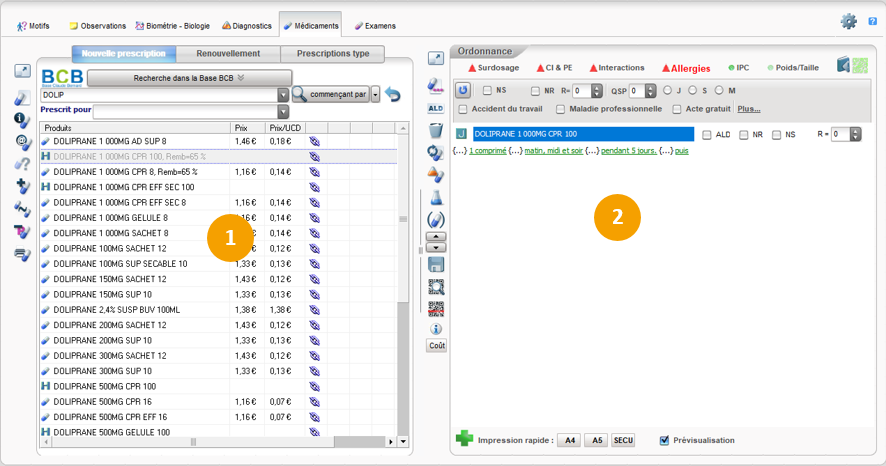Click the R= stepper on the DOLIPRANE line
886x466 pixels.
point(855,134)
